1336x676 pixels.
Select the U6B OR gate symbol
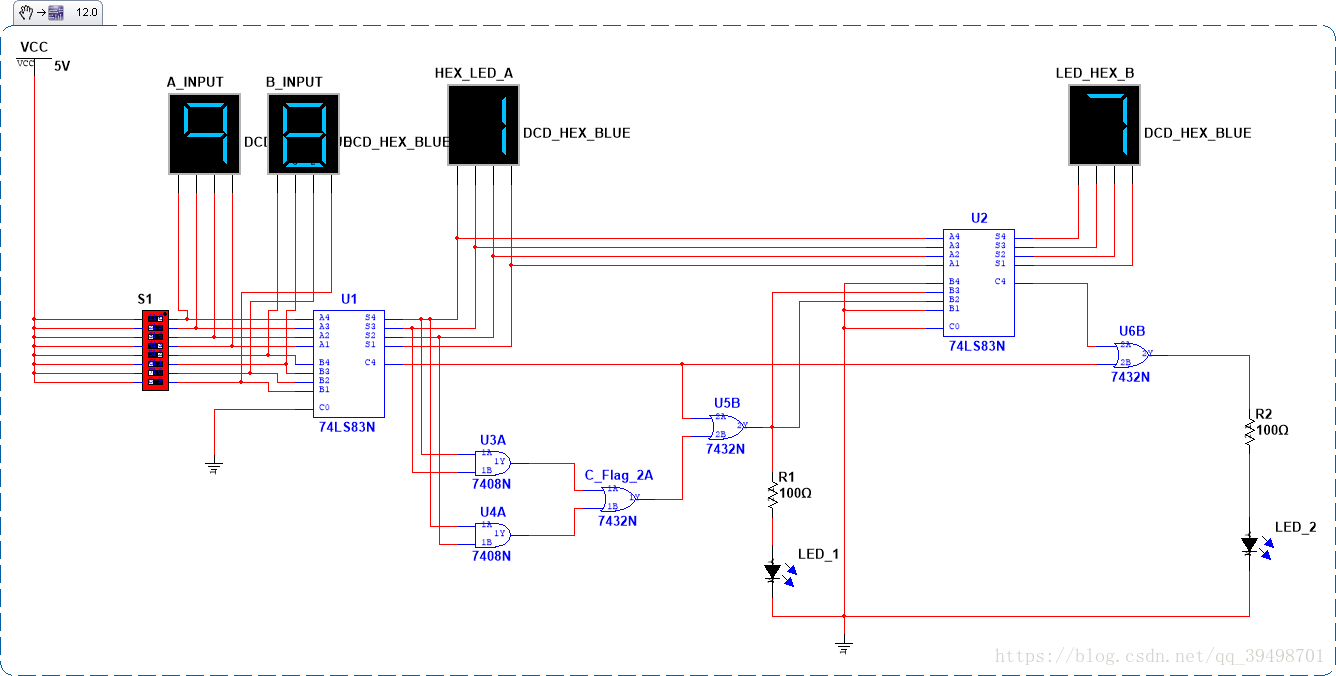pyautogui.click(x=1132, y=355)
